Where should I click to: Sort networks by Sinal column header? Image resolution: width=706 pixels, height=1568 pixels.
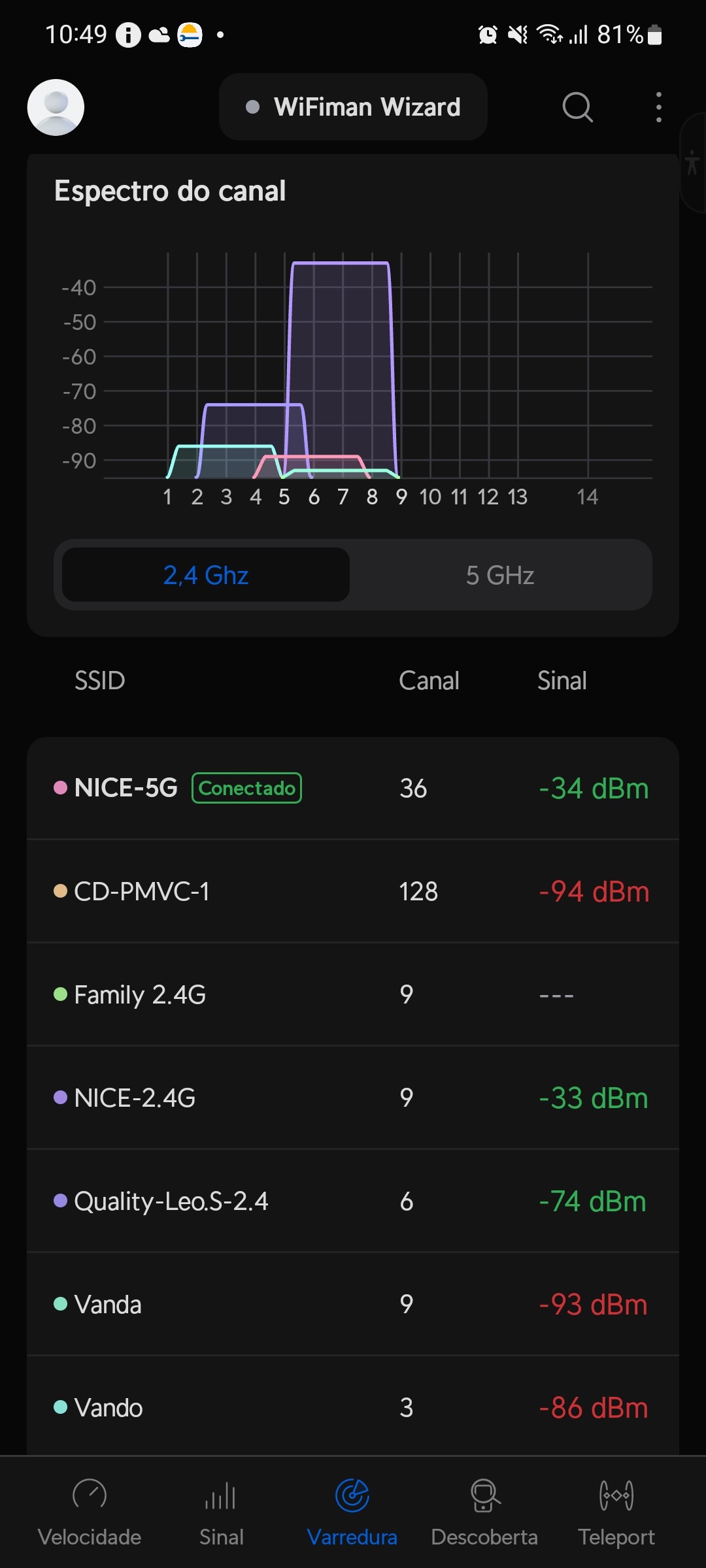click(x=562, y=681)
